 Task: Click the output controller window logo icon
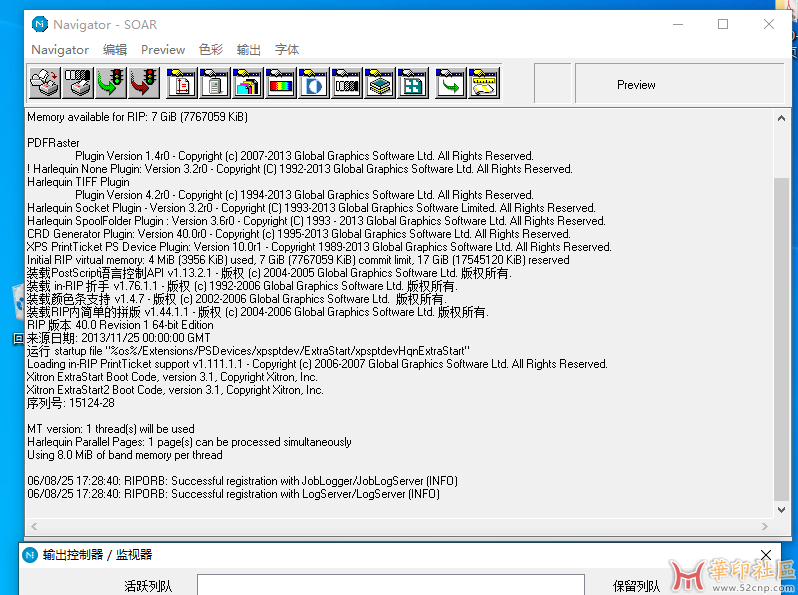pyautogui.click(x=30, y=555)
